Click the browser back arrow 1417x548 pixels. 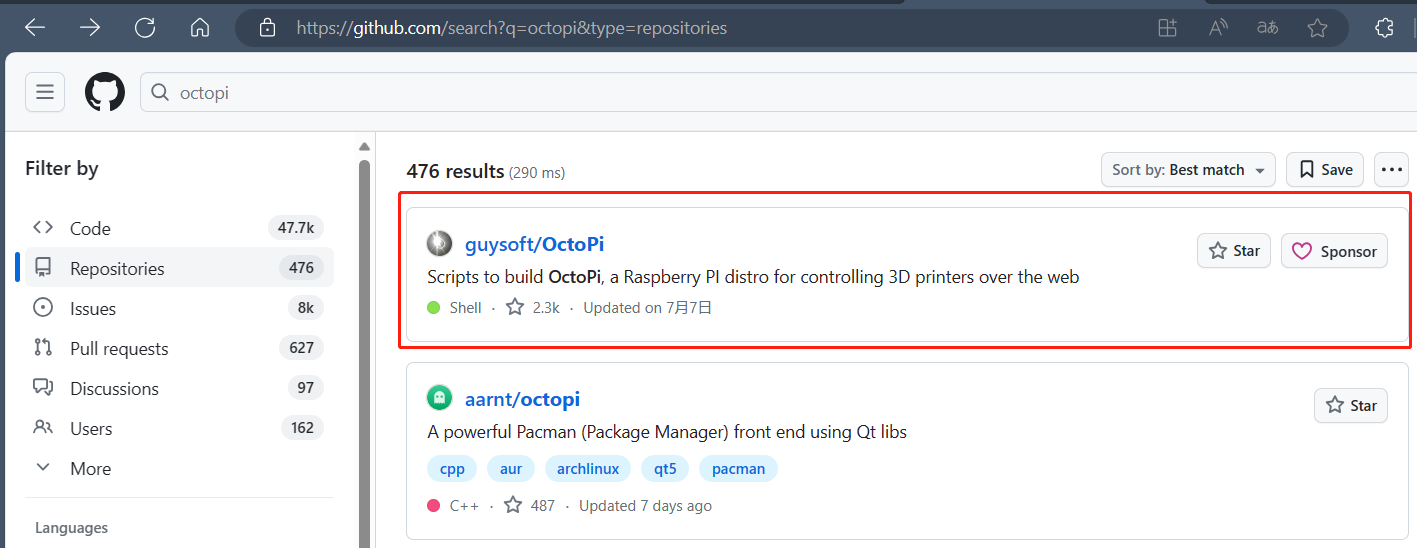coord(35,28)
